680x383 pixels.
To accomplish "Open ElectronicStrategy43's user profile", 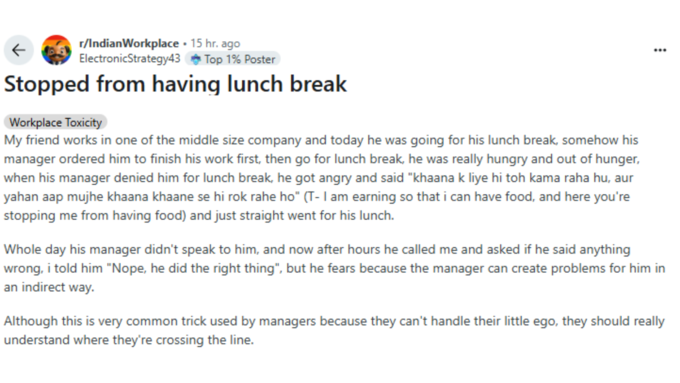I will (130, 59).
